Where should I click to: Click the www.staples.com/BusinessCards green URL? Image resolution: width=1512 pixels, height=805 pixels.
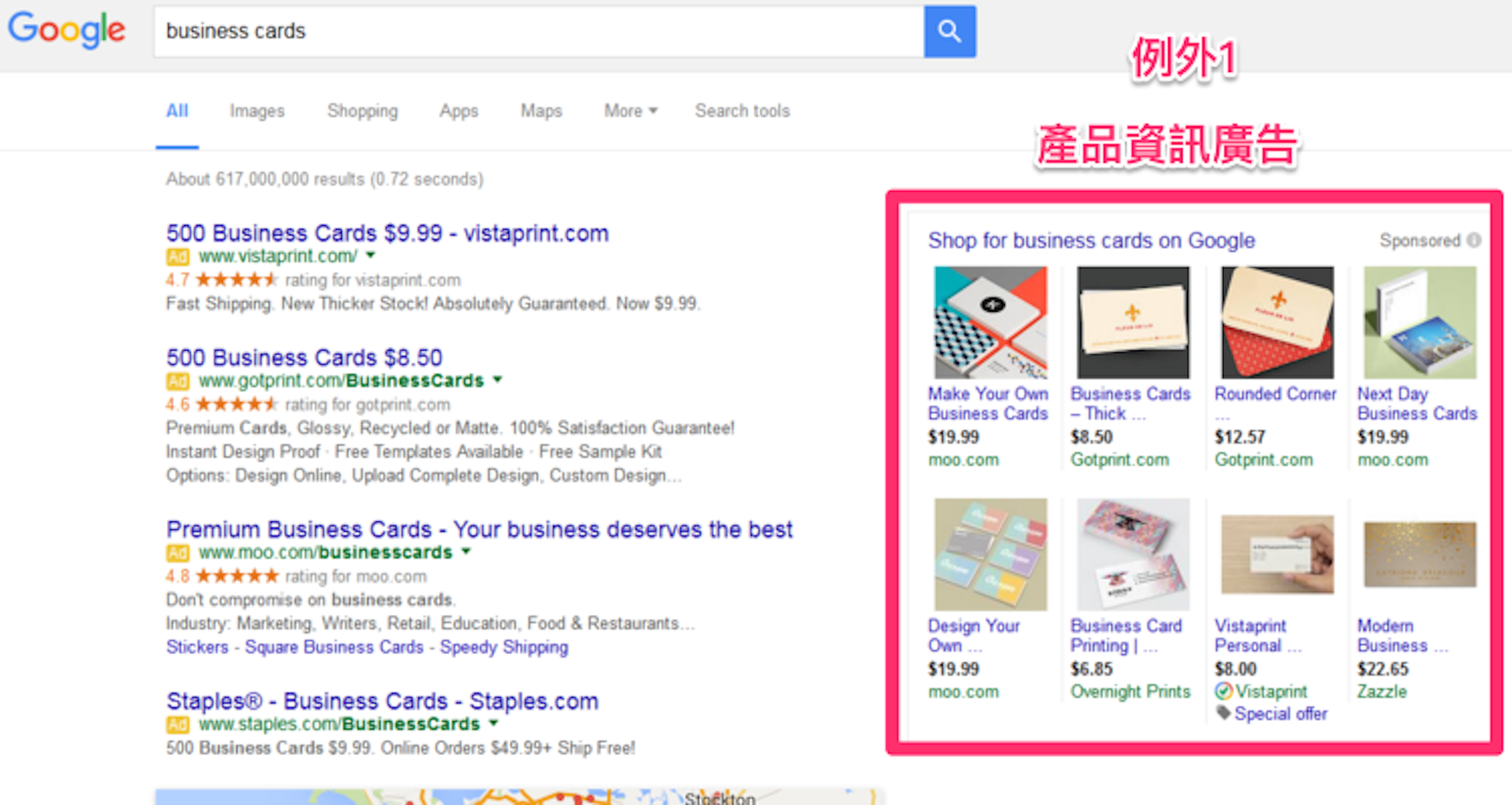tap(340, 725)
